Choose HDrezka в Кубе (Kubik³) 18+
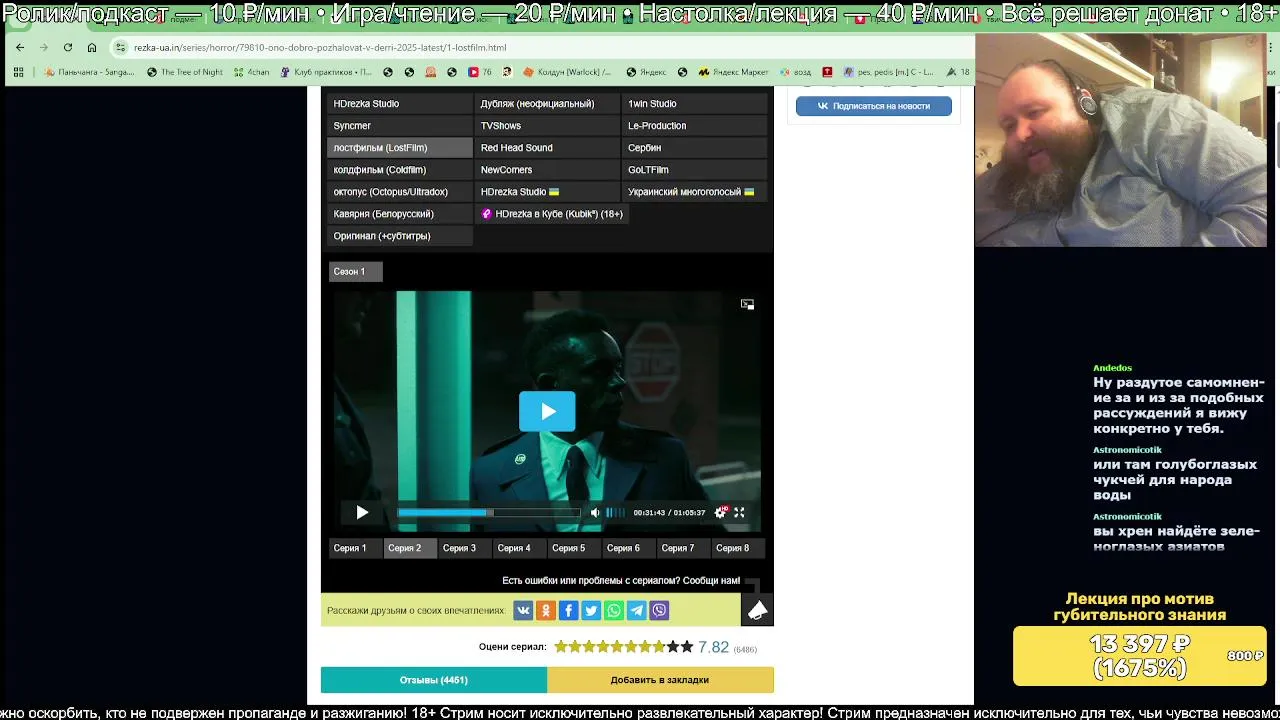Image resolution: width=1280 pixels, height=720 pixels. [x=552, y=214]
